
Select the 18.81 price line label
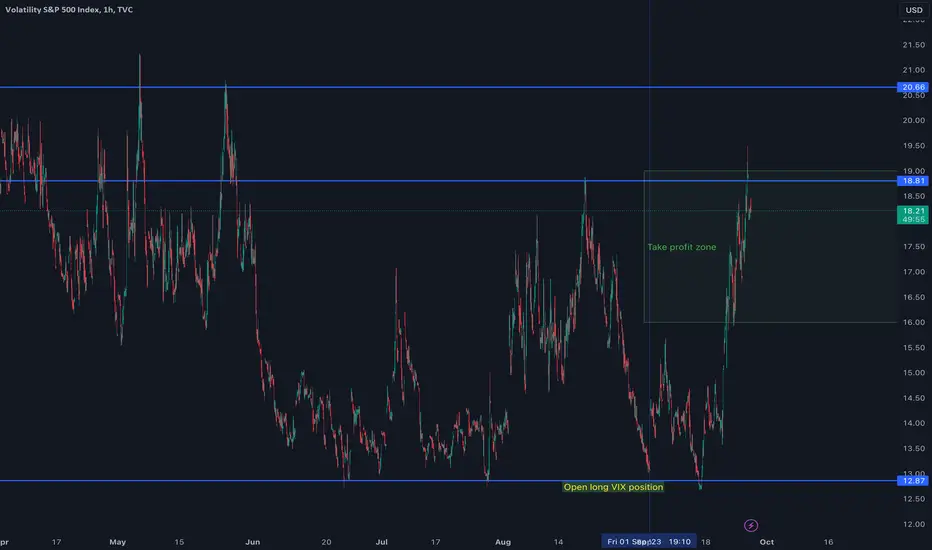click(913, 181)
